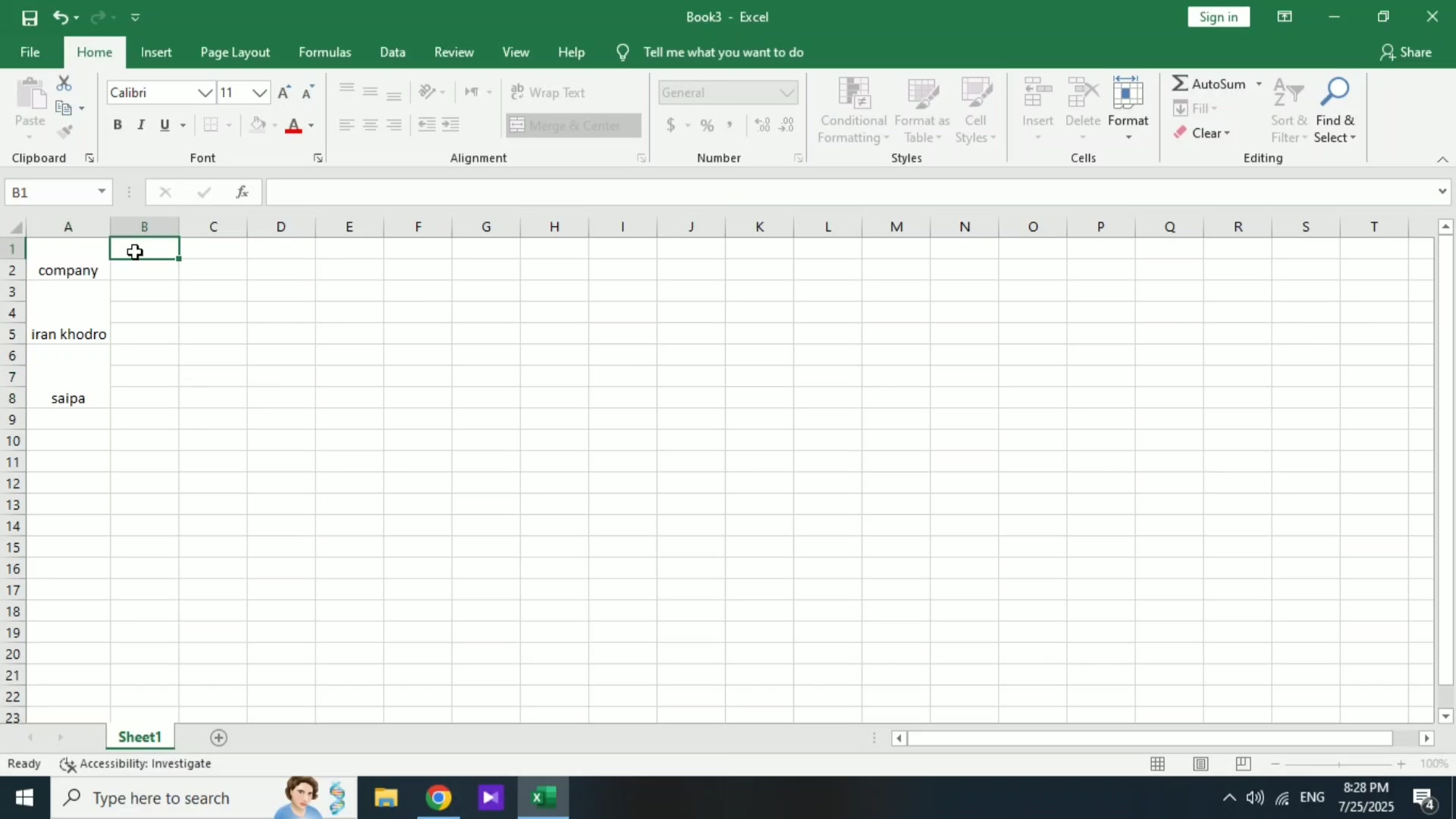Click Find & Select magnifier icon
The height and width of the screenshot is (819, 1456).
click(x=1335, y=106)
